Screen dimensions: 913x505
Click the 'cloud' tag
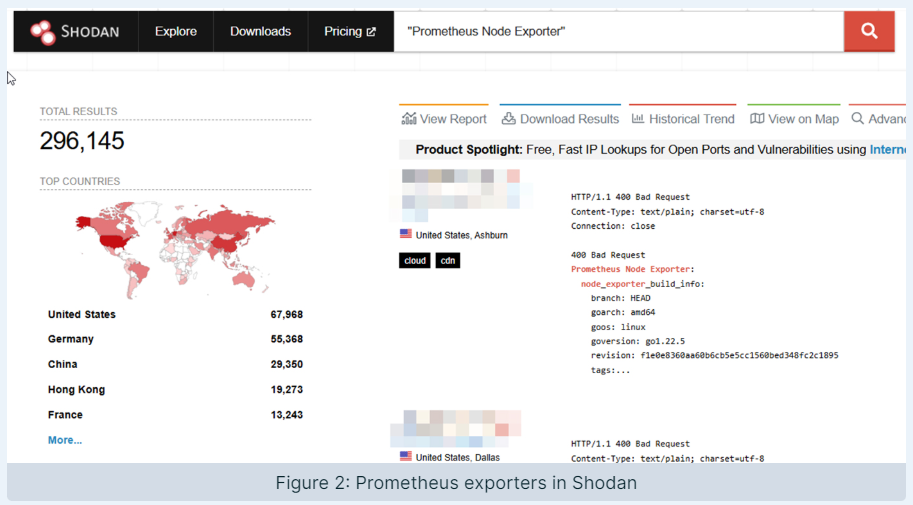415,260
